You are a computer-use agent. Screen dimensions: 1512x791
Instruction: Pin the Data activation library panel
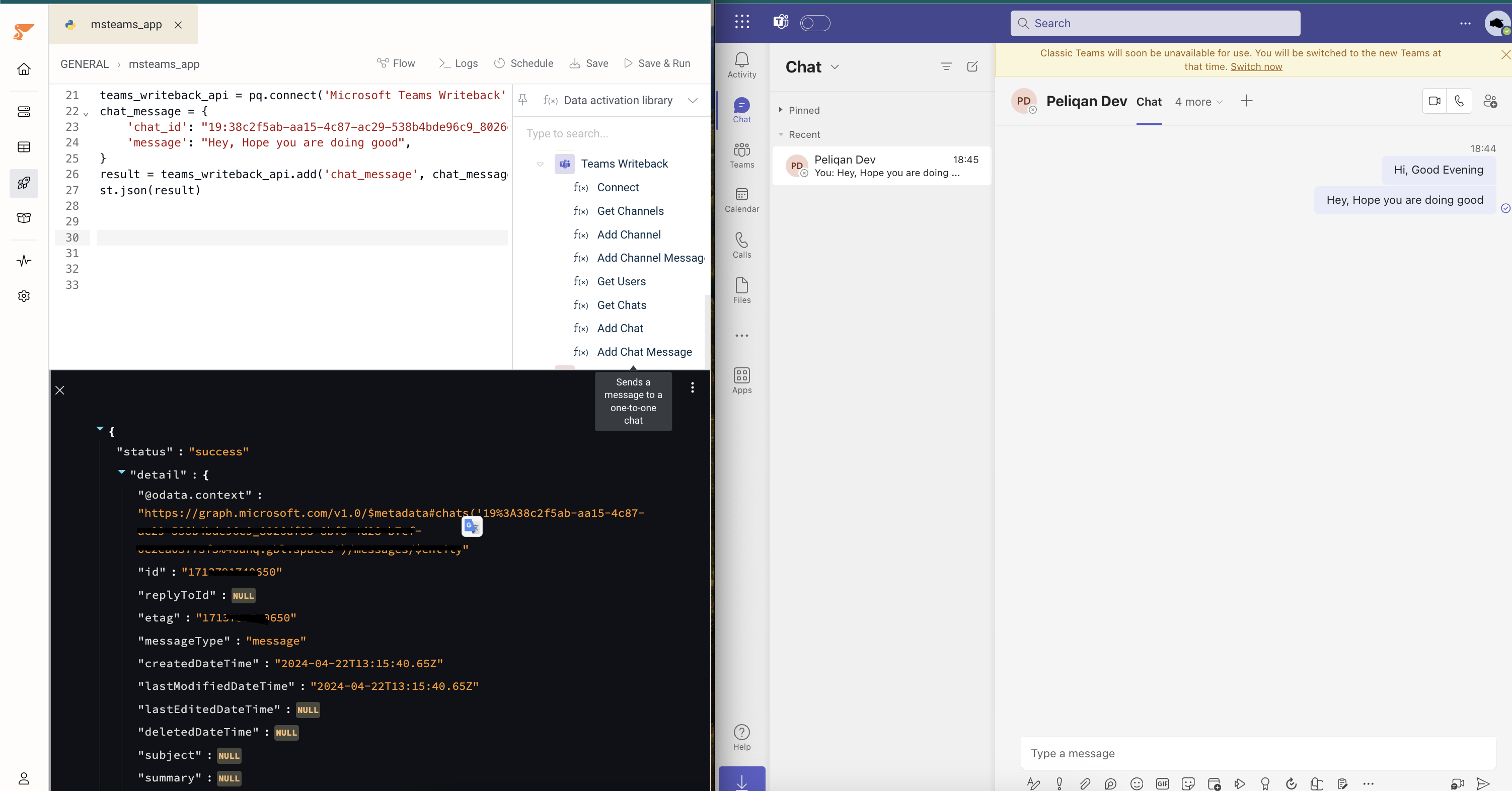click(x=522, y=100)
